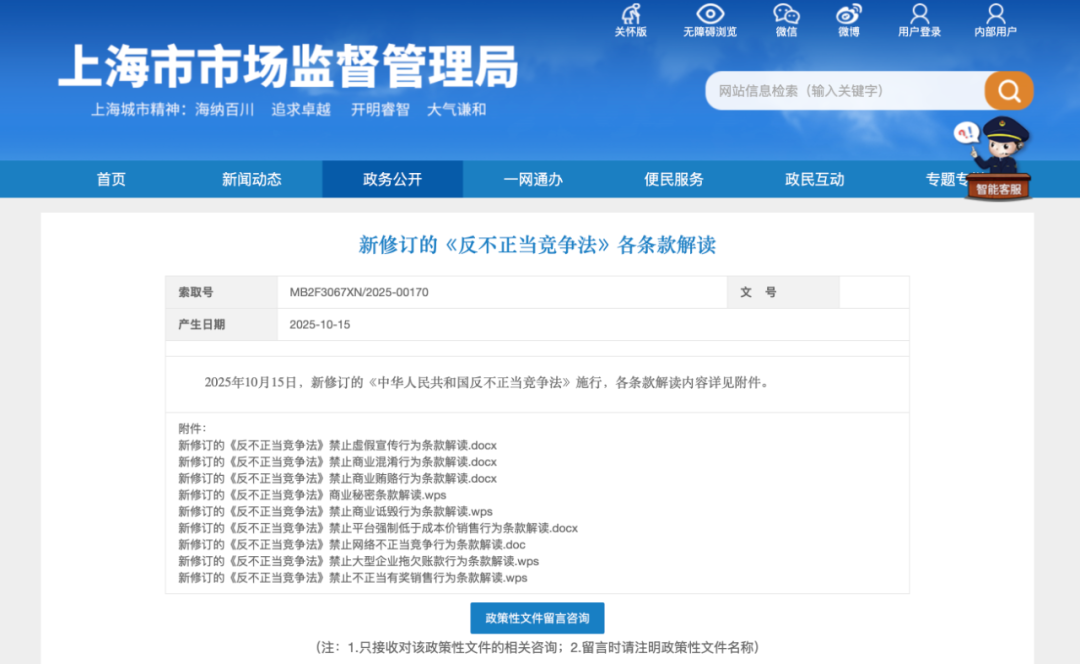Click the 用户登录 user login icon
The height and width of the screenshot is (664, 1080).
[919, 15]
